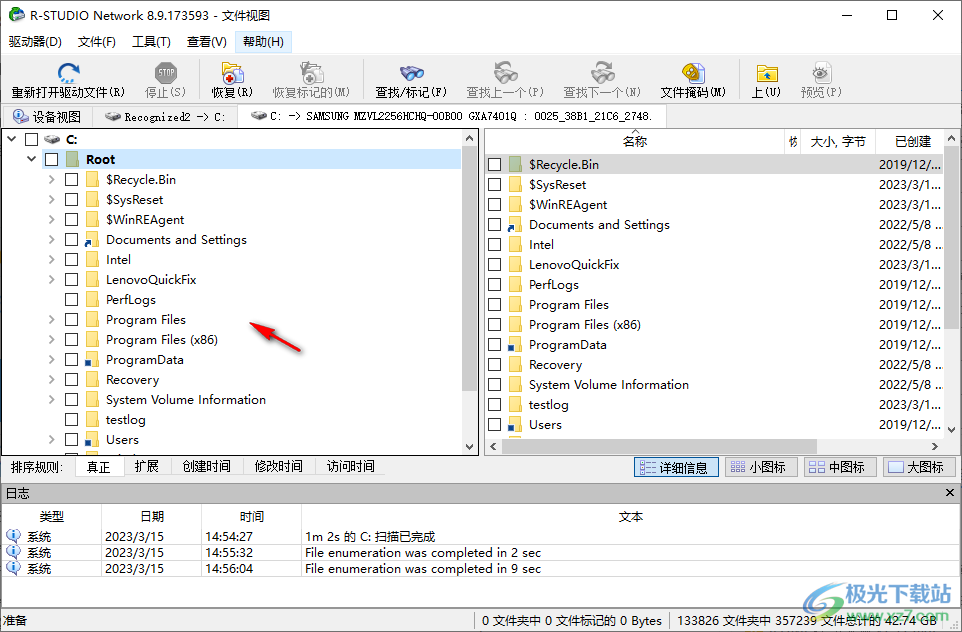Expand ProgramData in the tree
Viewport: 962px width, 632px height.
[x=52, y=360]
